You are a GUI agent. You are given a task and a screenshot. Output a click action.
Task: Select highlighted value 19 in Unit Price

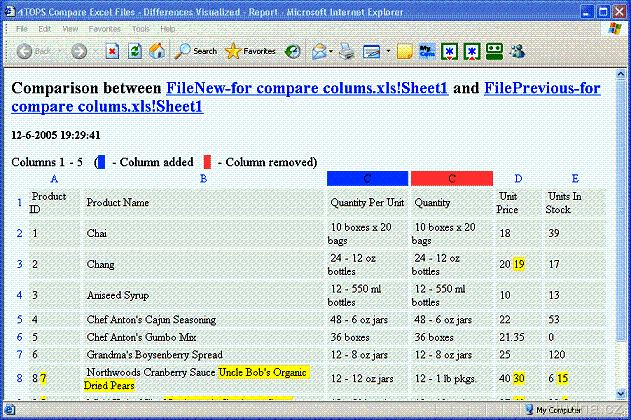[x=519, y=264]
